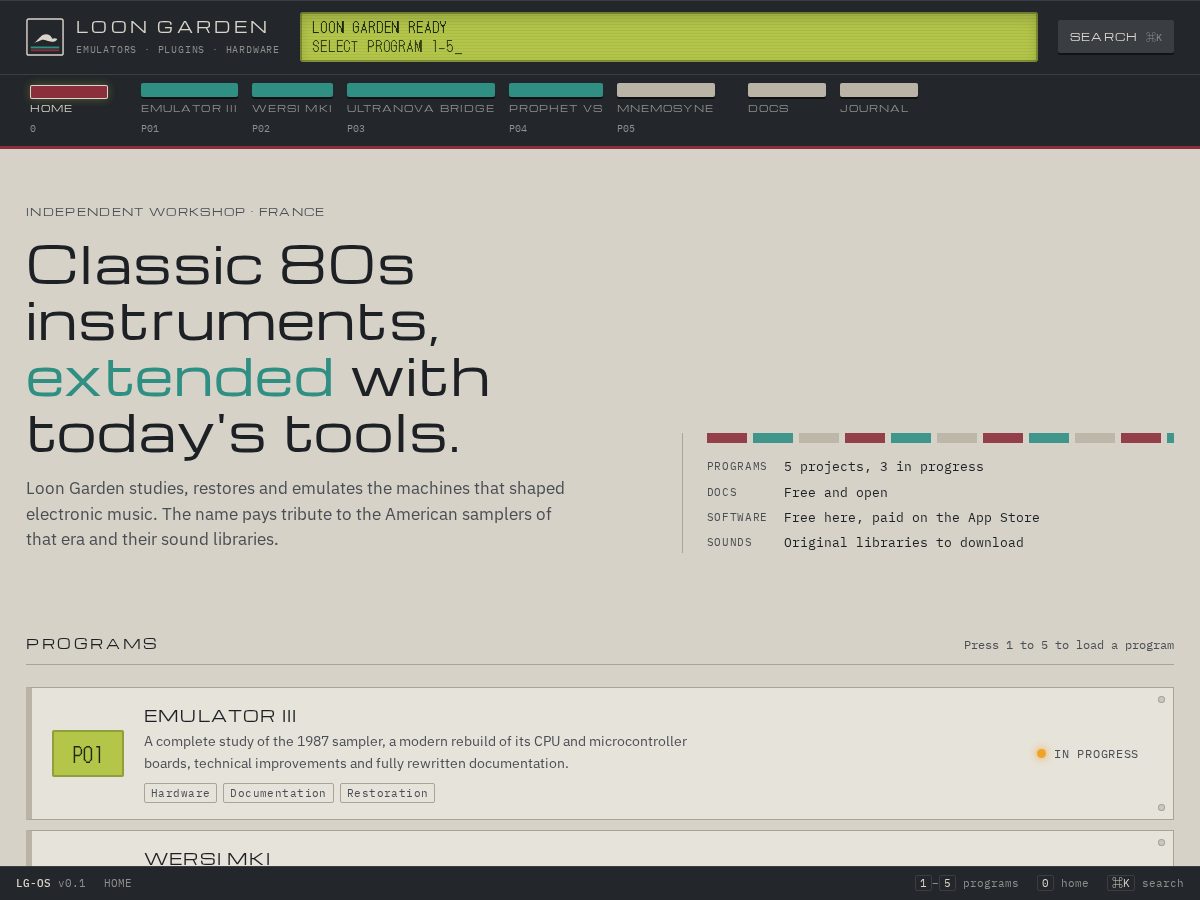Click the P01 program badge
This screenshot has width=1200, height=900.
pos(88,754)
